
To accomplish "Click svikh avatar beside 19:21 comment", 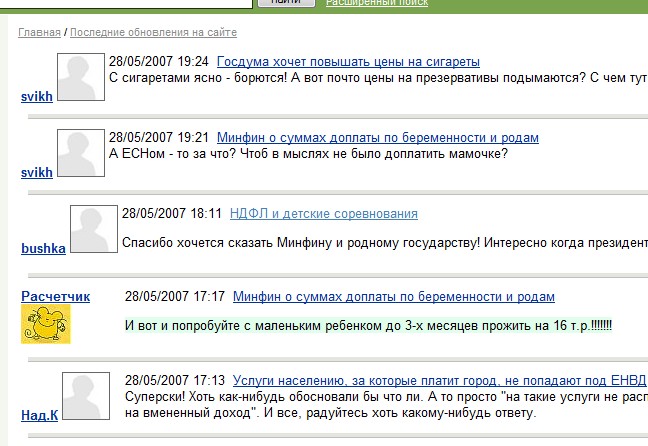I will (81, 153).
